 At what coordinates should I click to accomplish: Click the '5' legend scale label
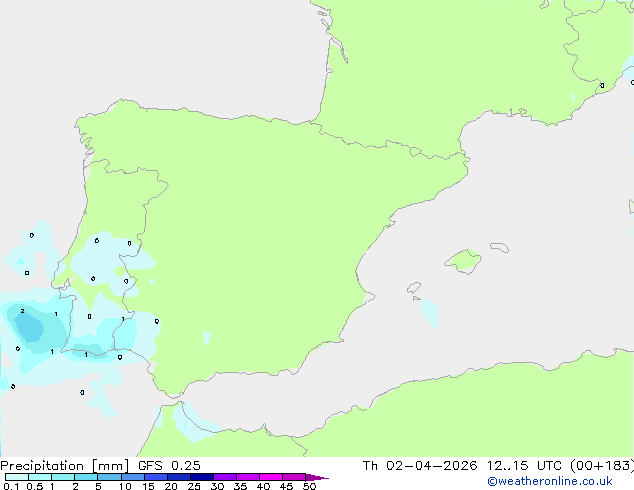point(98,486)
